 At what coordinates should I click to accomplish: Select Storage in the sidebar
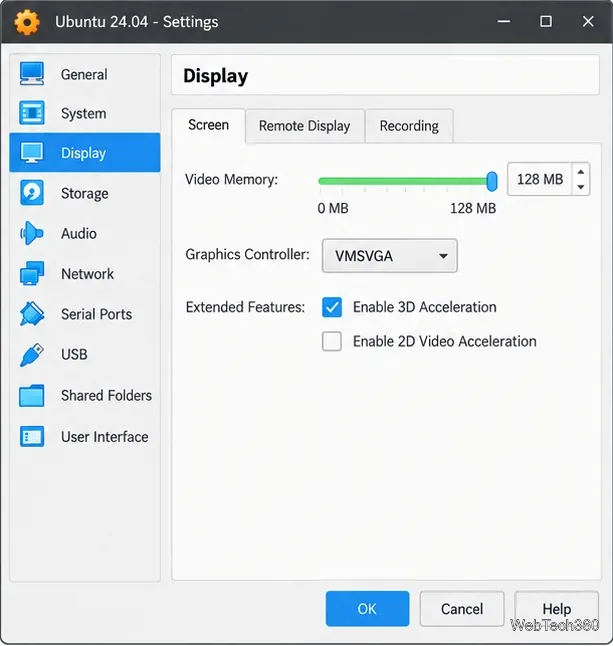point(85,193)
